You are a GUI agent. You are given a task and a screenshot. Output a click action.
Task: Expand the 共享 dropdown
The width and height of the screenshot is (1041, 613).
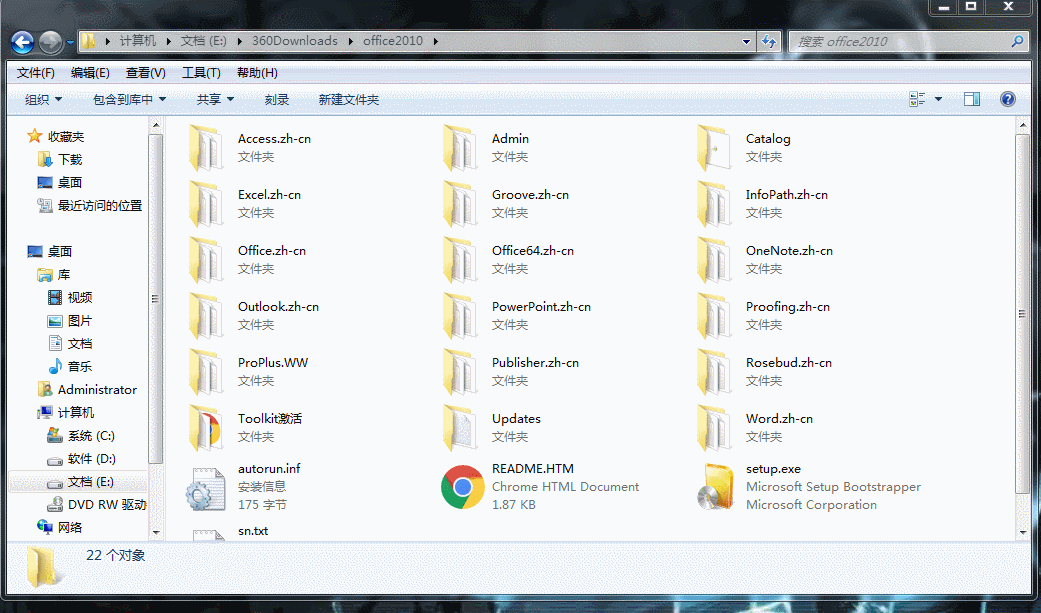215,100
